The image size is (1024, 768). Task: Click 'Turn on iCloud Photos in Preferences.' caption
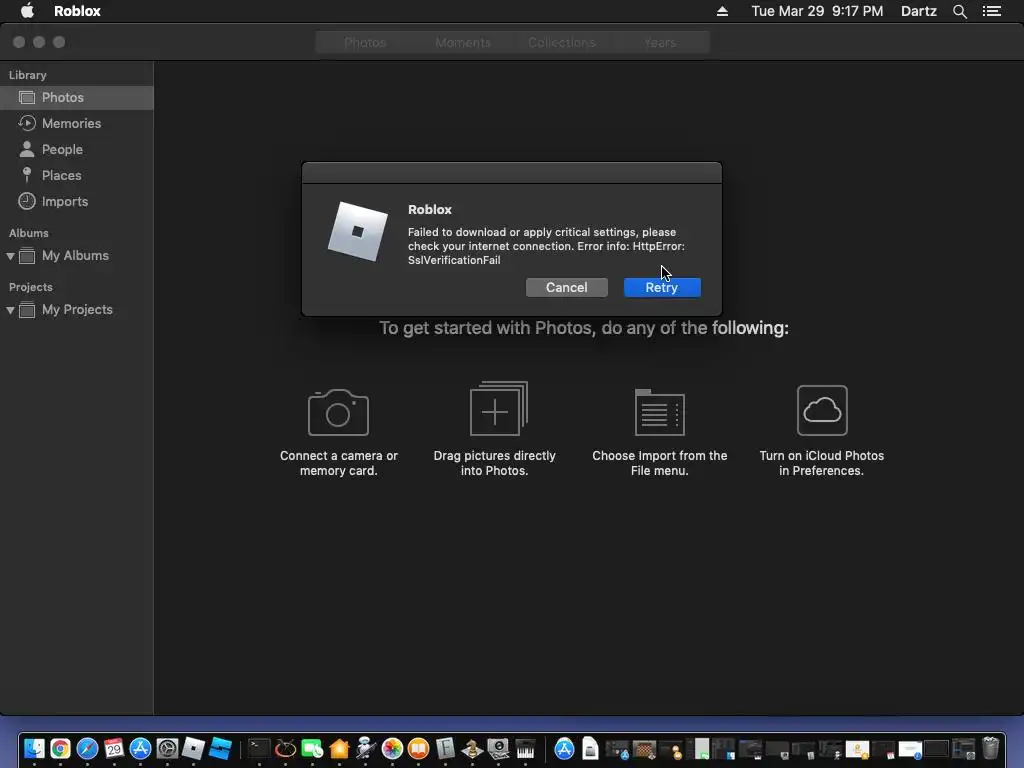coord(822,463)
